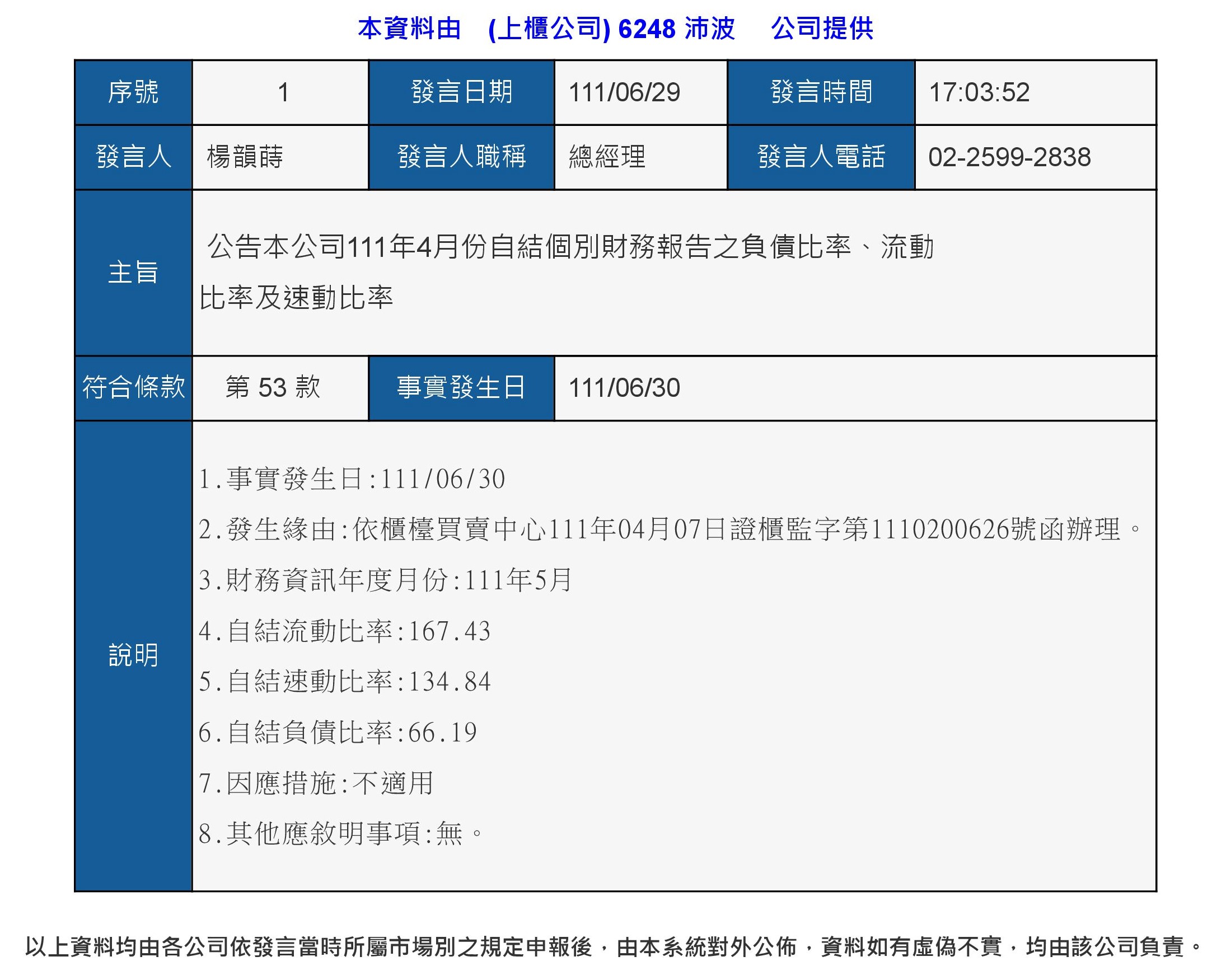
Task: Select the job title '總經理'
Action: [x=607, y=157]
